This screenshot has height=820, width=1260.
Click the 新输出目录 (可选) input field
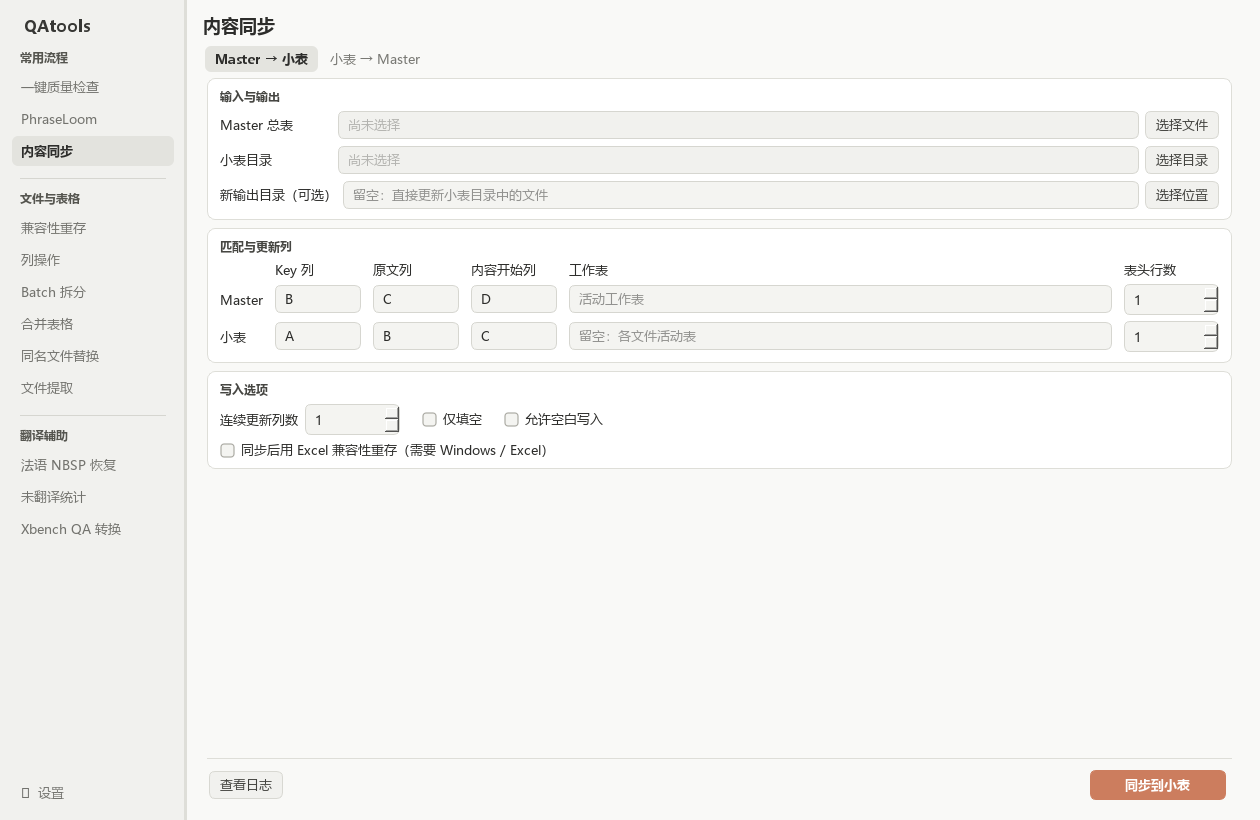coord(741,195)
